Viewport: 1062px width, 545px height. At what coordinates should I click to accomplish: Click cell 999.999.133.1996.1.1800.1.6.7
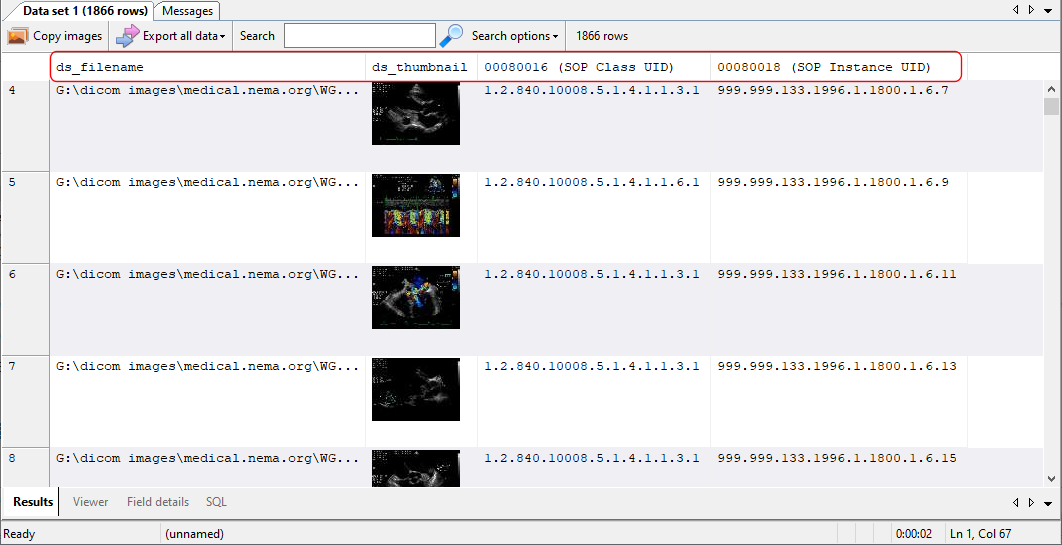838,126
